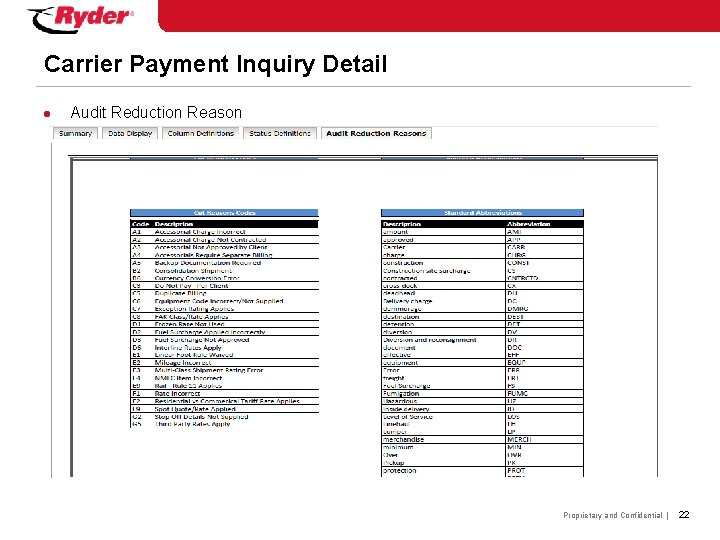Click the EQUP abbreviation cell
This screenshot has height=540, width=720.
click(x=545, y=362)
